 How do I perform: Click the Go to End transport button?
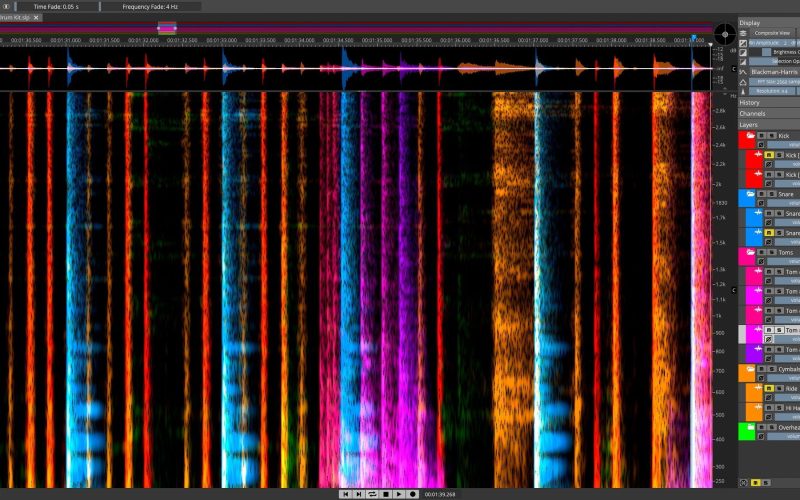[359, 494]
